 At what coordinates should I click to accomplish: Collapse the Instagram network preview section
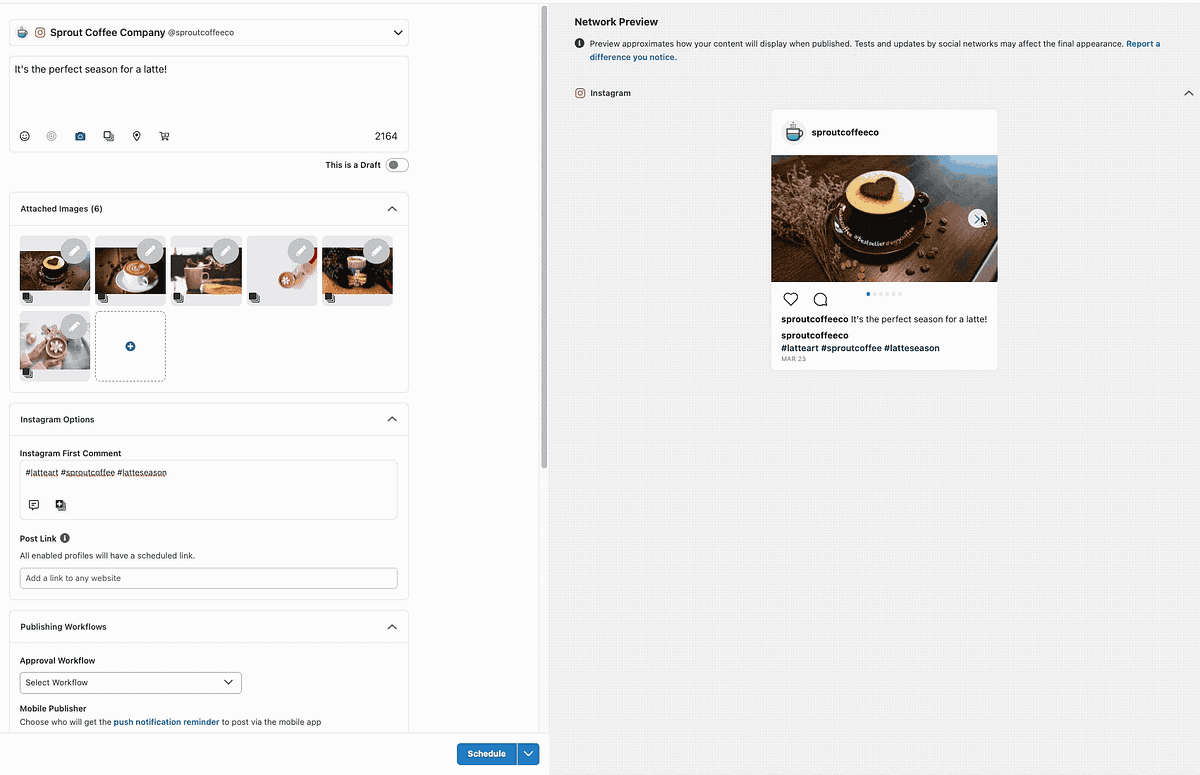[1188, 92]
